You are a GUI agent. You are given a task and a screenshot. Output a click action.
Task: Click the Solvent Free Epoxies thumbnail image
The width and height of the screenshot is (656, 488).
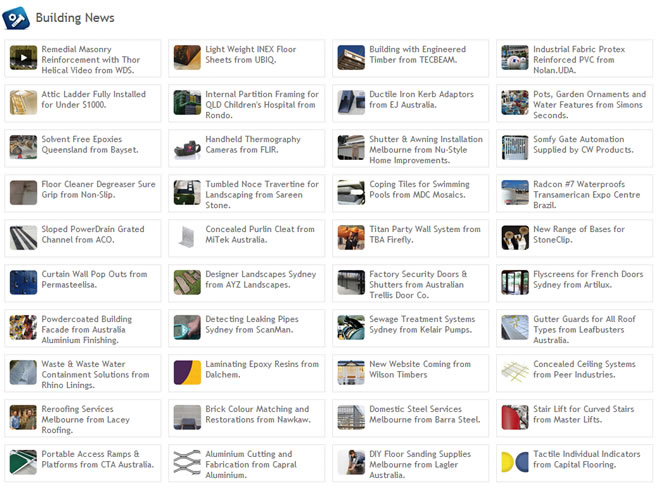coord(23,147)
